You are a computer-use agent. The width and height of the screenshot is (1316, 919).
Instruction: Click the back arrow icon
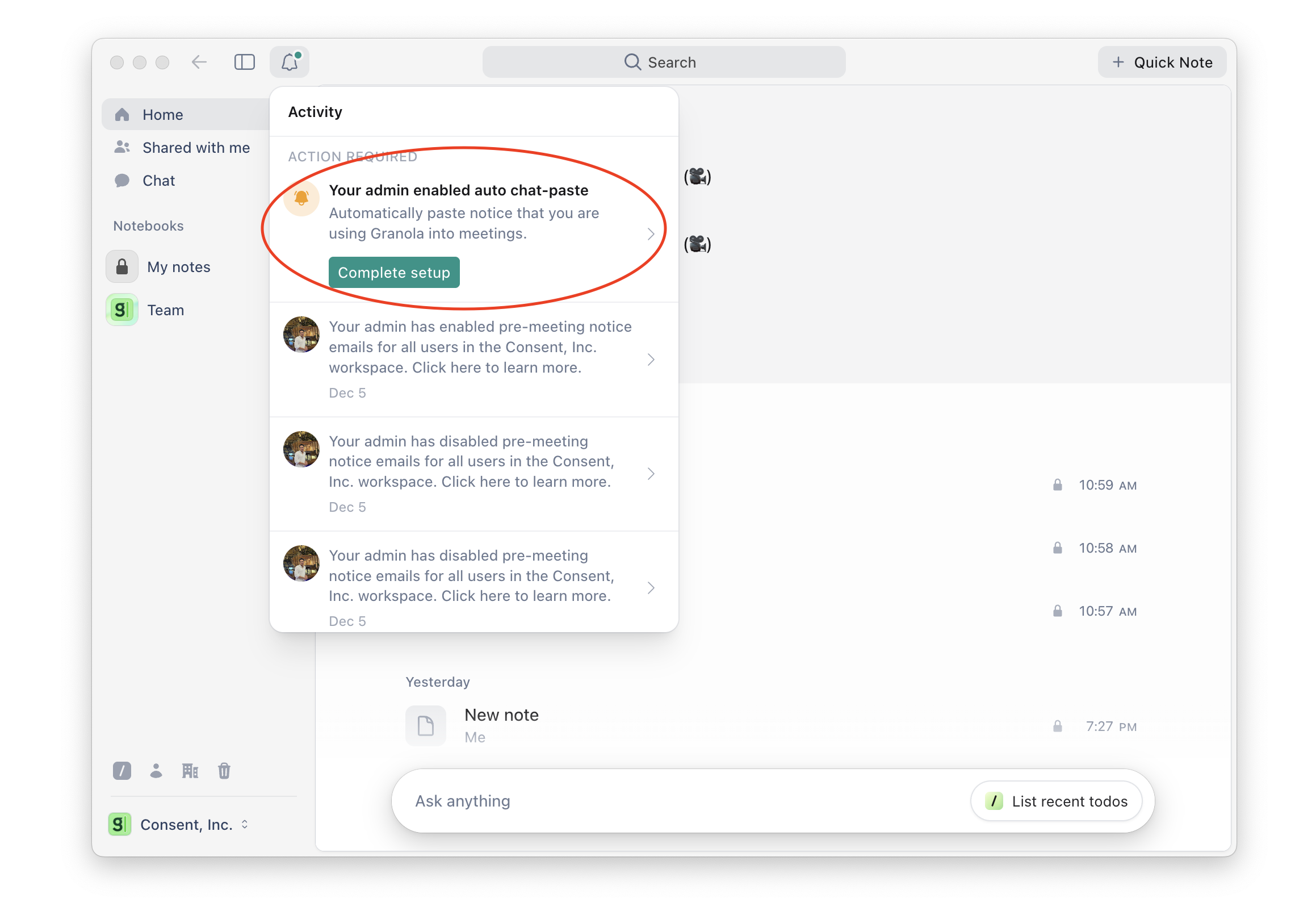click(x=199, y=62)
